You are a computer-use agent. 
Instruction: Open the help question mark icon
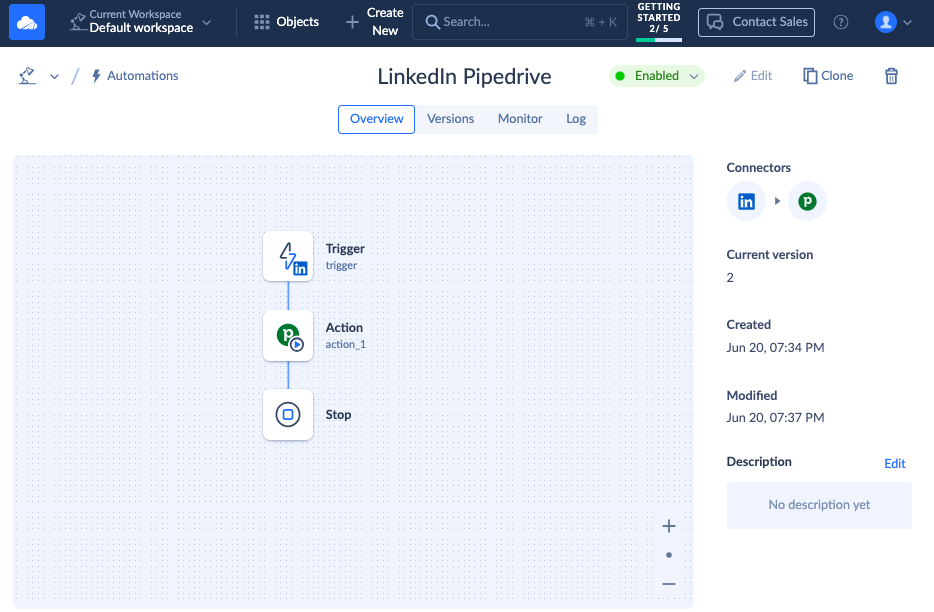click(840, 22)
